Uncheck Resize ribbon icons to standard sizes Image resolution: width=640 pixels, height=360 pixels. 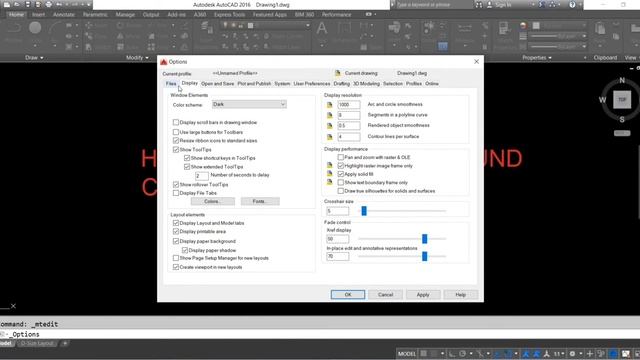click(176, 140)
